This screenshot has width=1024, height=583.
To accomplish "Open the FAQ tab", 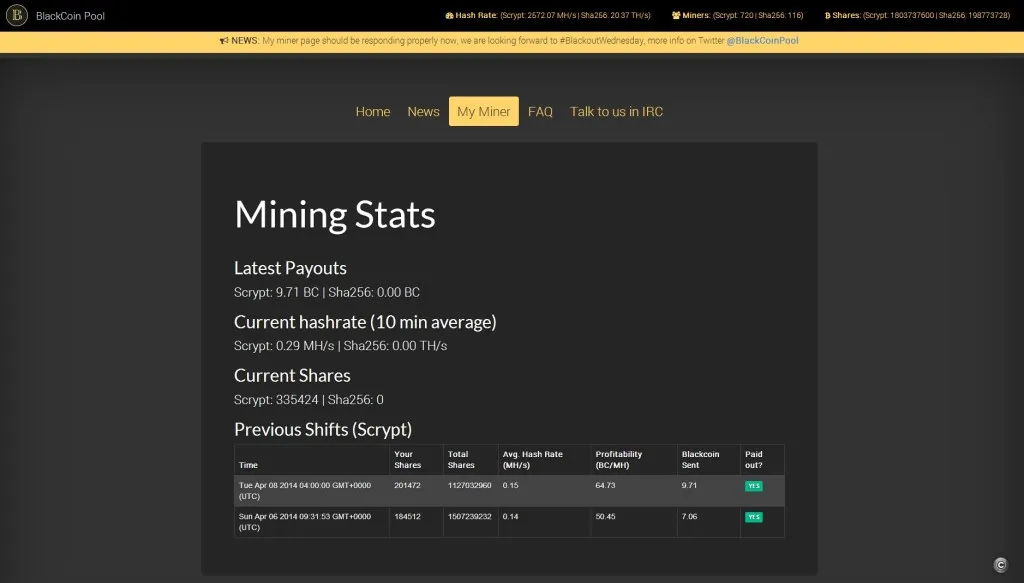I will (540, 112).
